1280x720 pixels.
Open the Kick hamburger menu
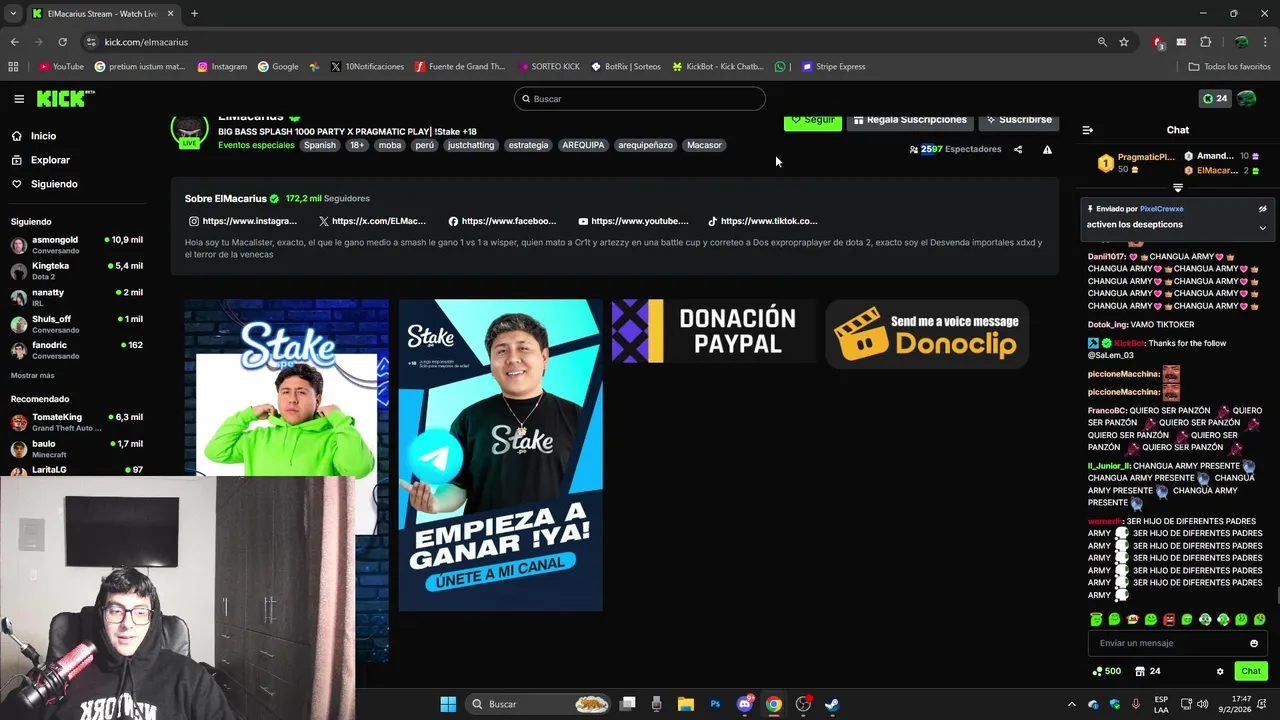pos(19,99)
